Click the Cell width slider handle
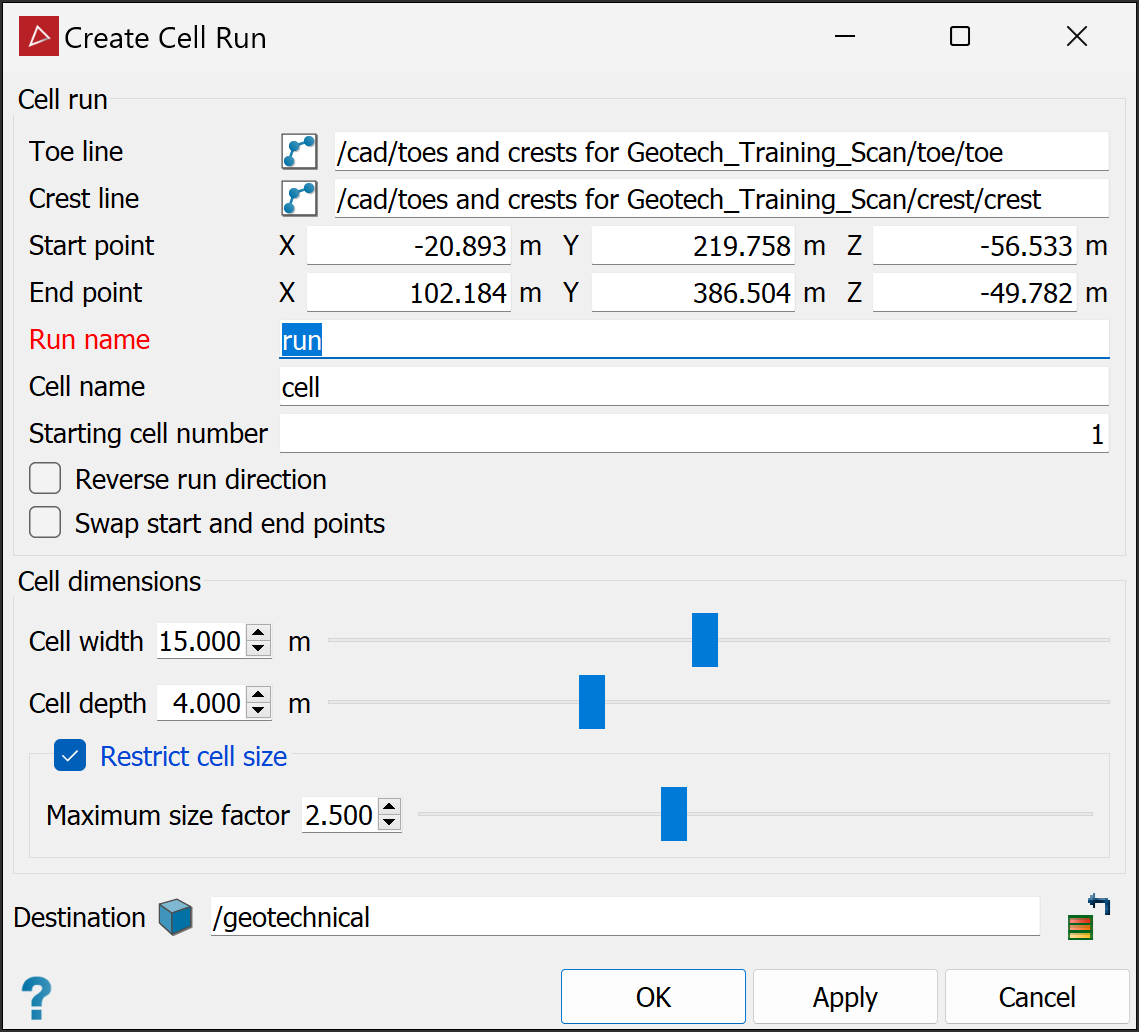Screen dimensions: 1139x1032 click(x=705, y=640)
